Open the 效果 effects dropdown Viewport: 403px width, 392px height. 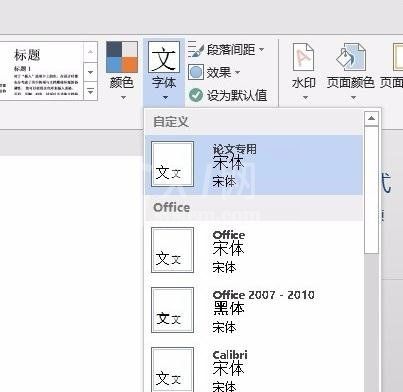click(214, 72)
